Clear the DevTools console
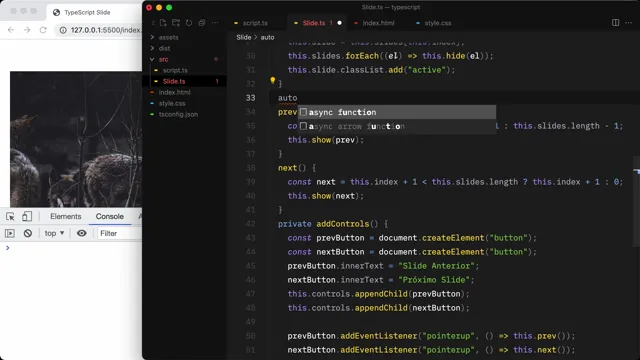The height and width of the screenshot is (360, 640). pyautogui.click(x=28, y=233)
